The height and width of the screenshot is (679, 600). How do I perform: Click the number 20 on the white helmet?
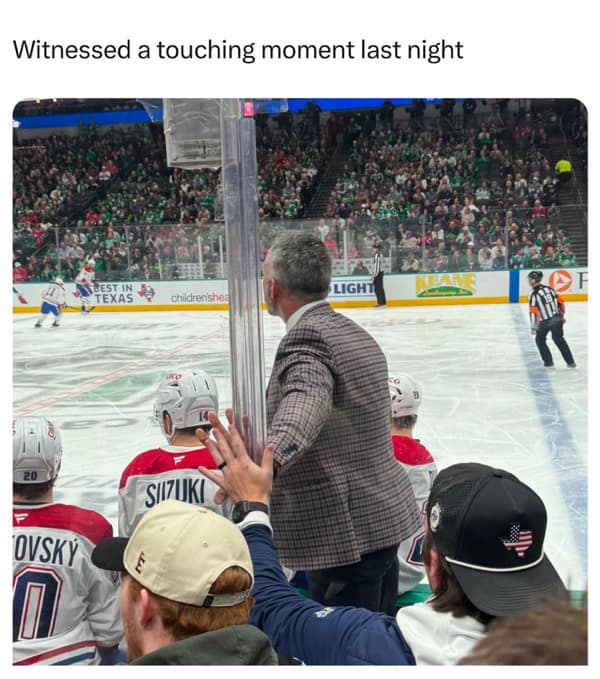(30, 476)
